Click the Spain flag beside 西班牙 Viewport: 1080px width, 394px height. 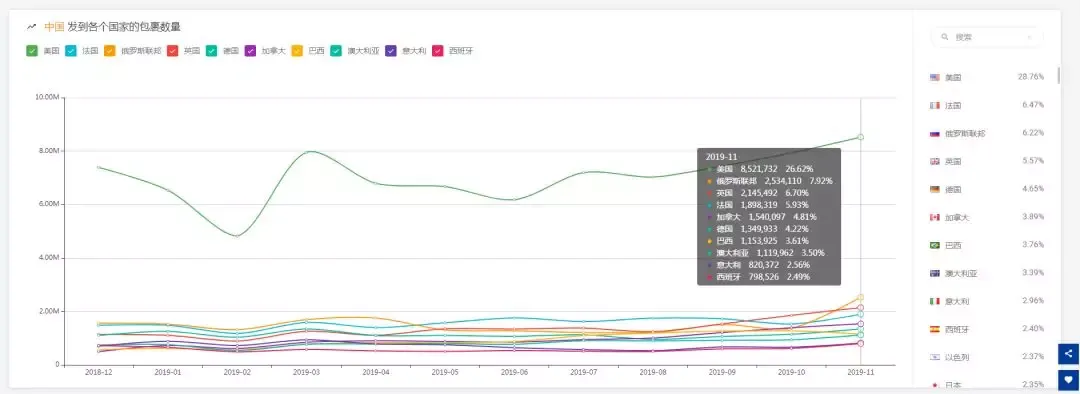pos(935,329)
